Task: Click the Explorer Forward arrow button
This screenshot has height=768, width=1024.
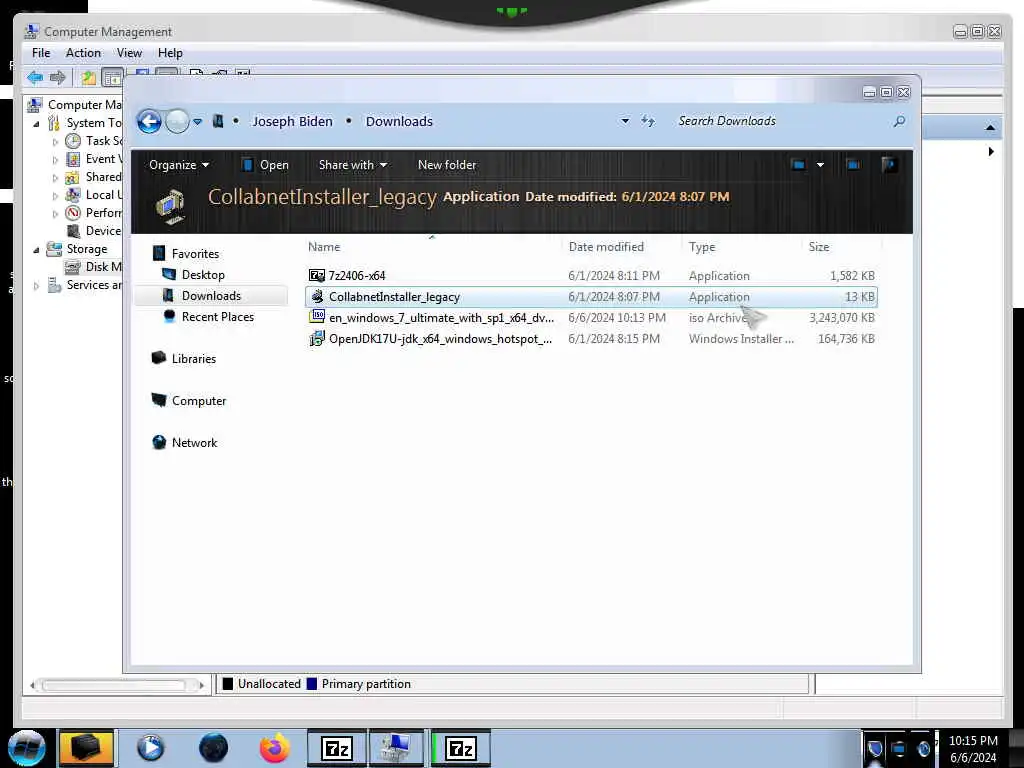Action: pyautogui.click(x=177, y=121)
